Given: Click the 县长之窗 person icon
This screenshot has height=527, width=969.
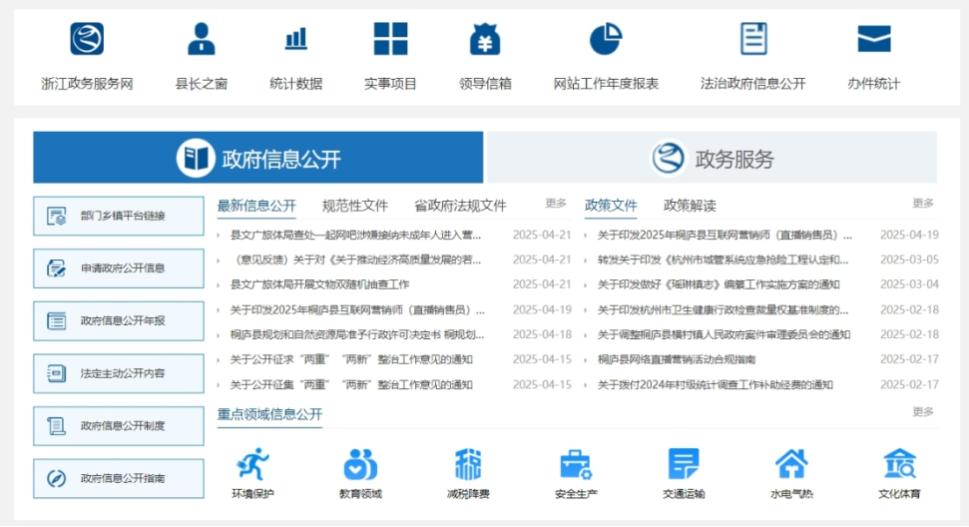Looking at the screenshot, I should tap(201, 39).
